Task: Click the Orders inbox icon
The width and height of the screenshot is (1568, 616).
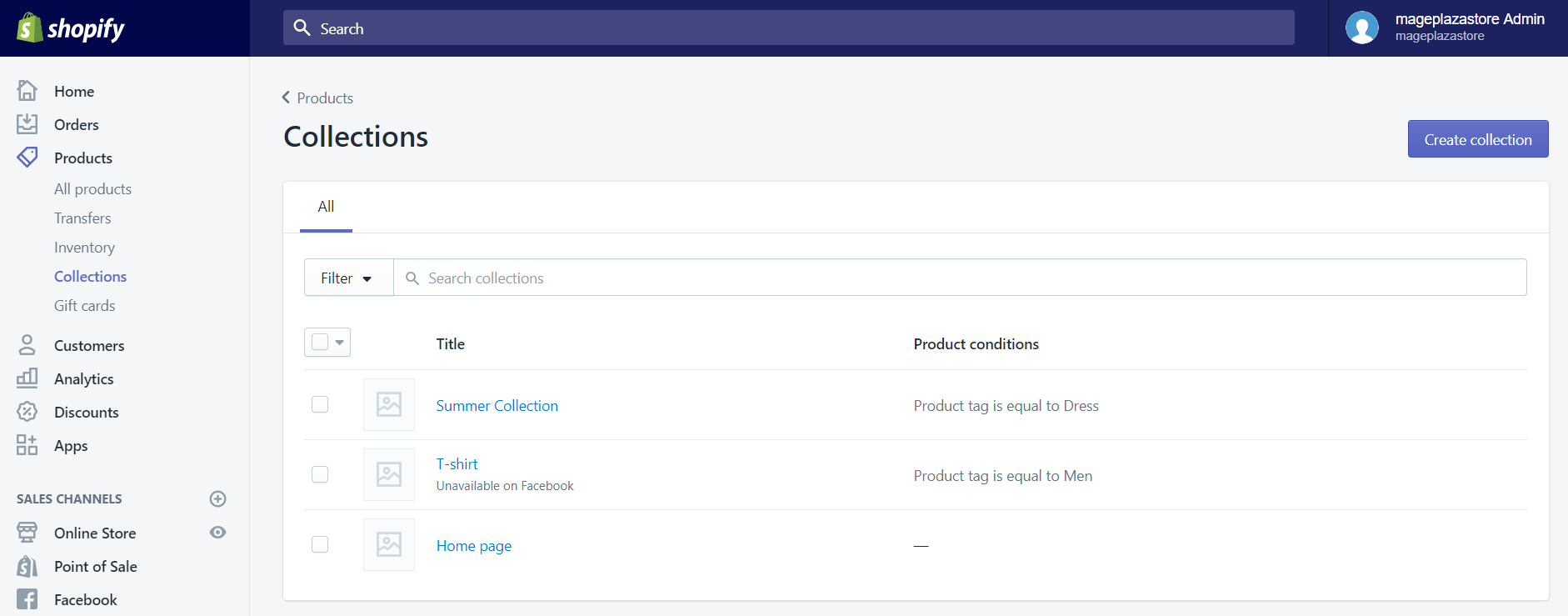Action: [27, 124]
